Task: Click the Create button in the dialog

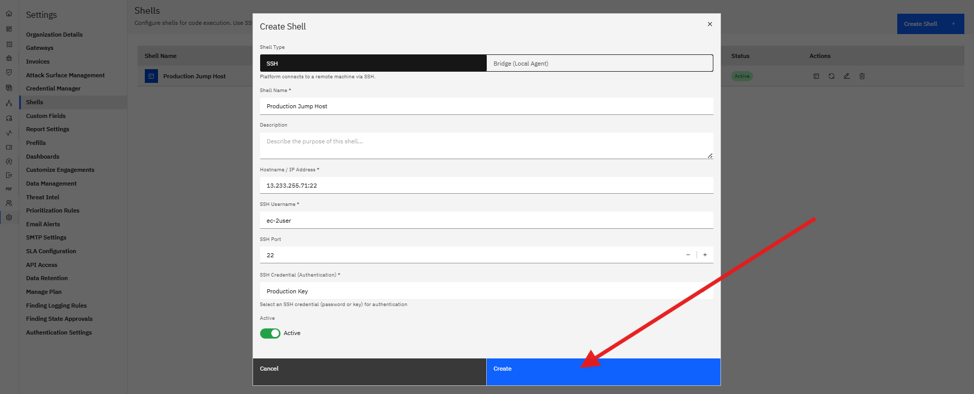Action: [603, 372]
